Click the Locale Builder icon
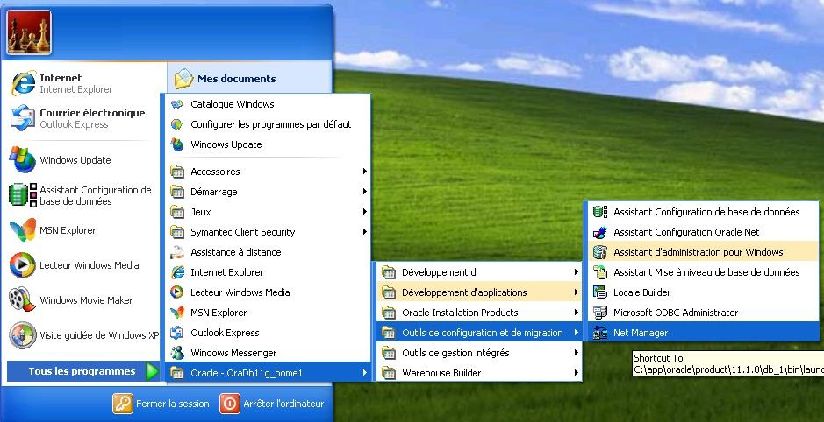The height and width of the screenshot is (422, 824). [600, 292]
